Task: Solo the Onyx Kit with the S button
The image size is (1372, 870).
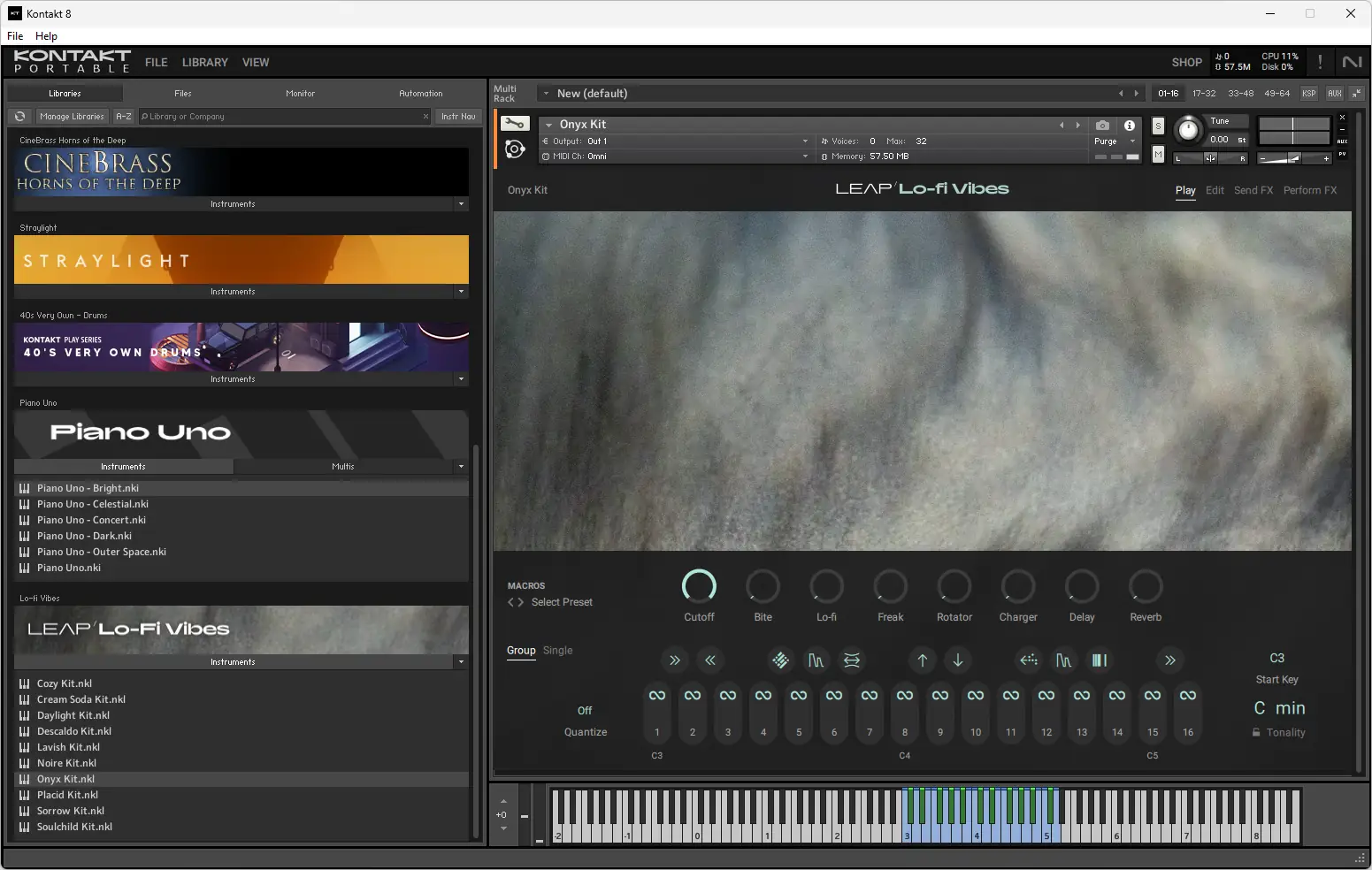Action: (1158, 126)
